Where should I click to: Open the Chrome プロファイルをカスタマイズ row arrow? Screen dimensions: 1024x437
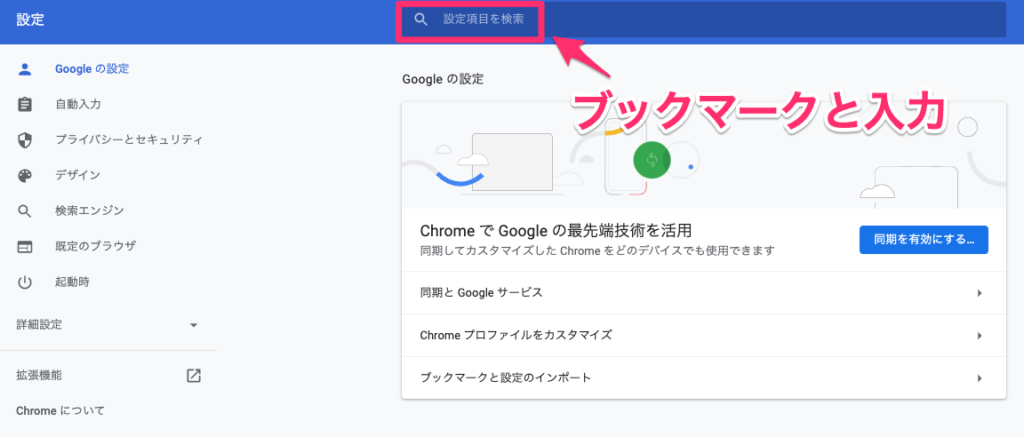click(x=979, y=336)
